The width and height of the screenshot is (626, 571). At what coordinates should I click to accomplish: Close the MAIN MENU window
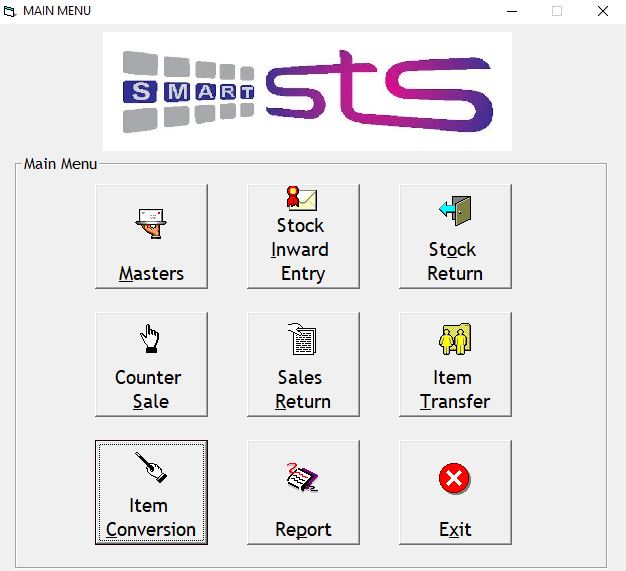pyautogui.click(x=603, y=11)
